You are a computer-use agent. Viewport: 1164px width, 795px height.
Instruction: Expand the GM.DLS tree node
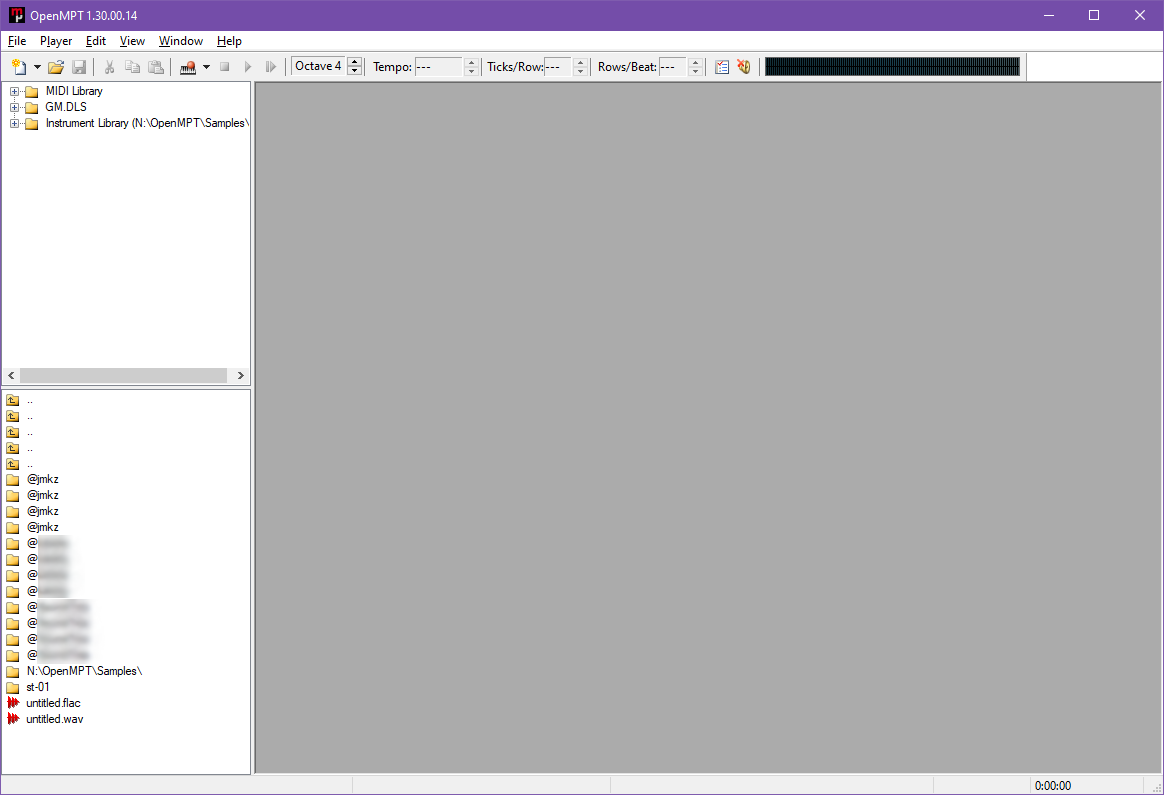[14, 108]
